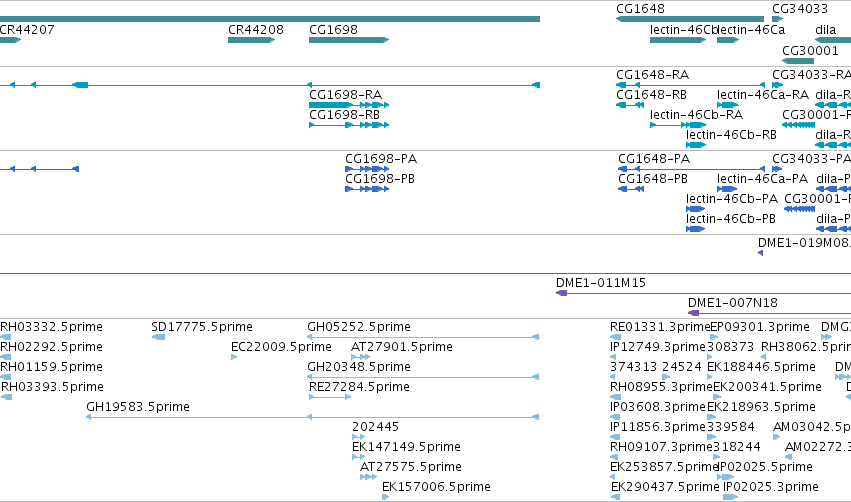Click the AT27575.5prime EST arrows
The height and width of the screenshot is (502, 851).
pyautogui.click(x=368, y=477)
